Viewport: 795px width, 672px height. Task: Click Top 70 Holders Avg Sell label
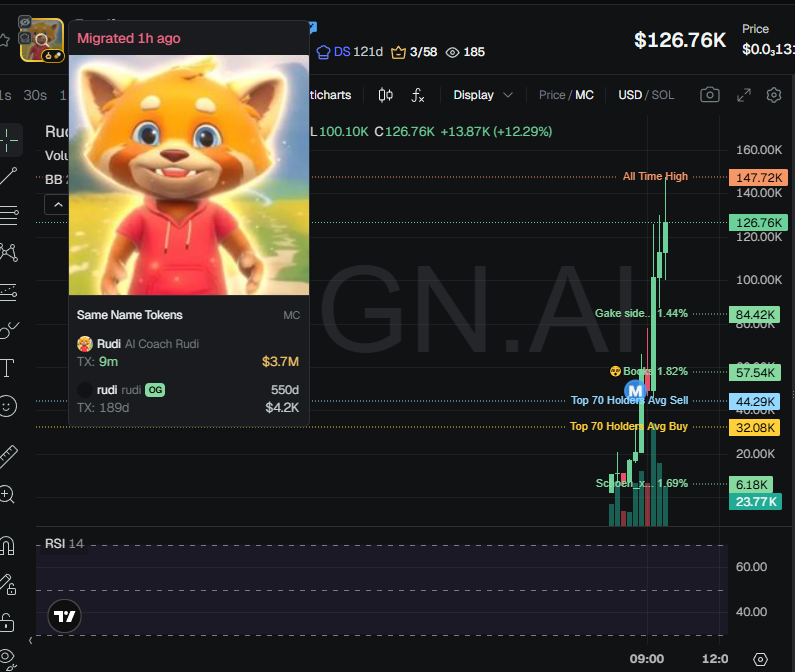click(x=629, y=400)
